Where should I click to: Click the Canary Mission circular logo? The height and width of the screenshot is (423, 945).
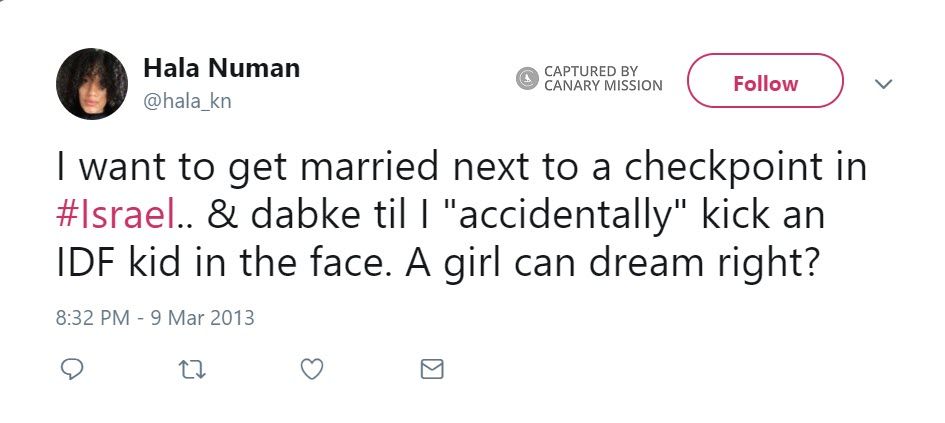tap(527, 78)
